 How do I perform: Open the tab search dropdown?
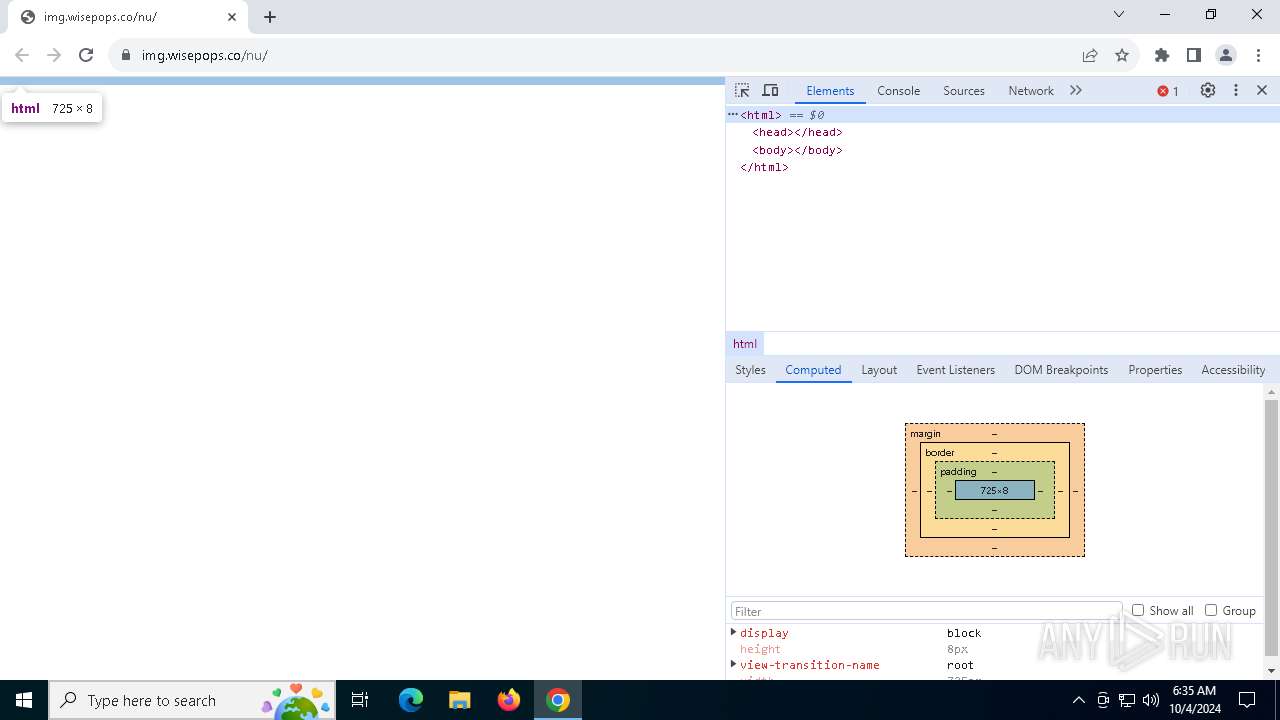[x=1119, y=14]
